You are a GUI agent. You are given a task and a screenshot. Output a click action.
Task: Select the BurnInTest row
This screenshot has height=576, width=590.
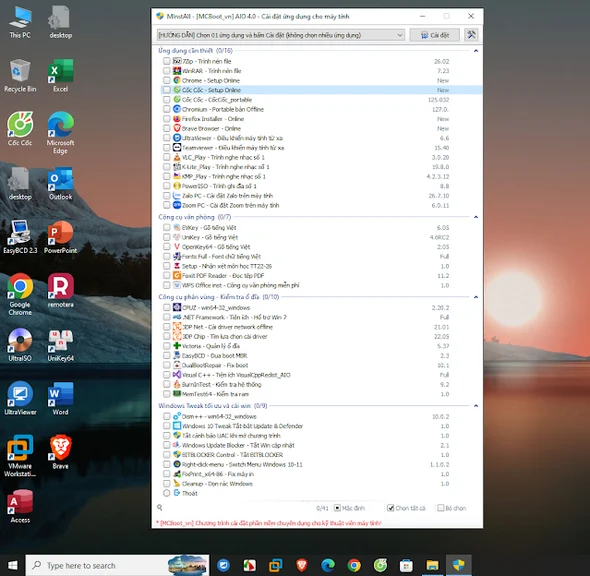(x=321, y=384)
